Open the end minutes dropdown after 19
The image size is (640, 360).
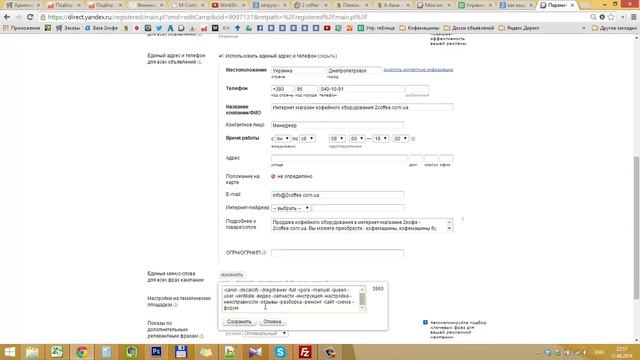400,139
